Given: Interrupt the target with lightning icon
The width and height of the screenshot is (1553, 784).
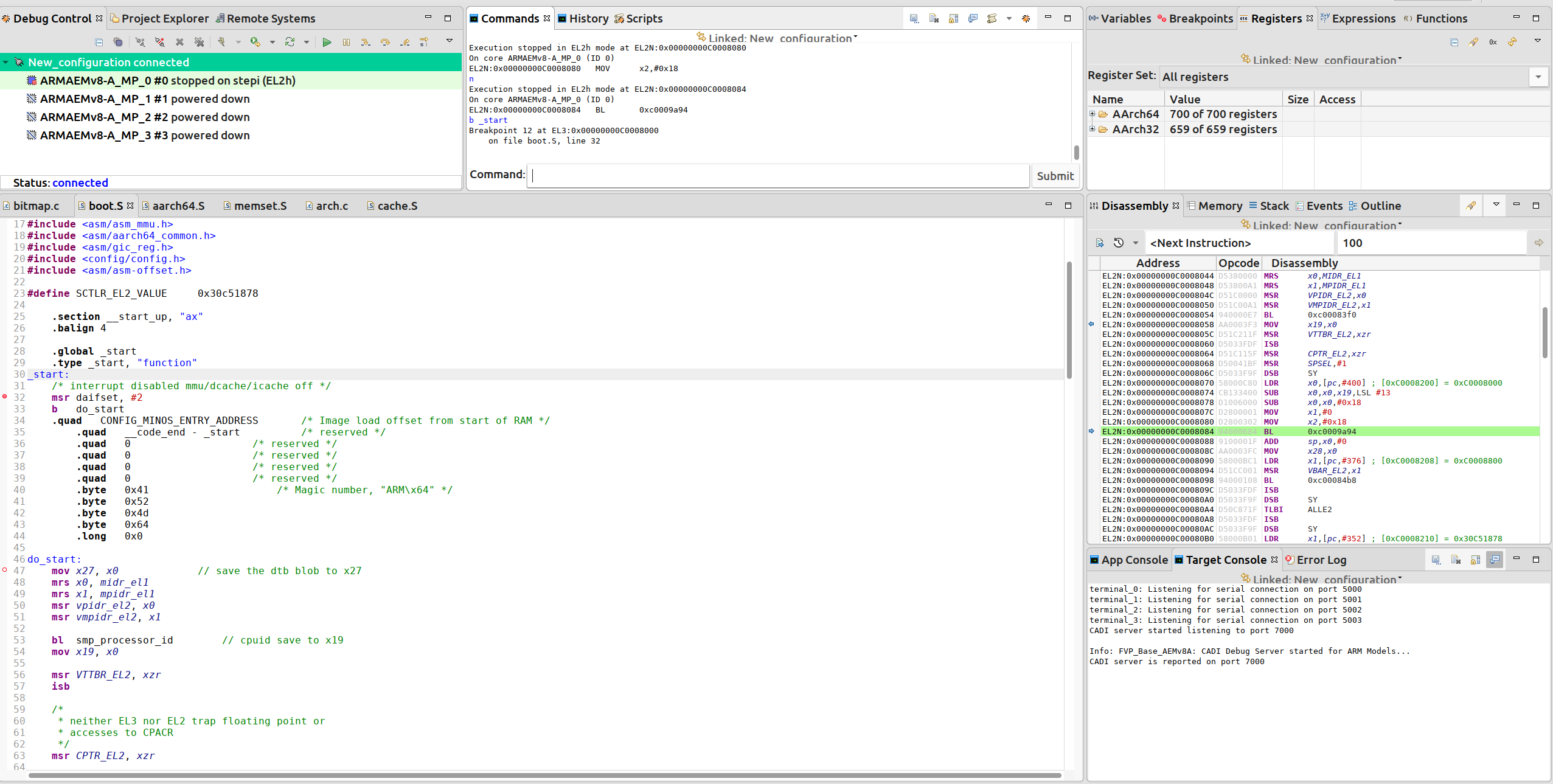Looking at the screenshot, I should tap(221, 41).
